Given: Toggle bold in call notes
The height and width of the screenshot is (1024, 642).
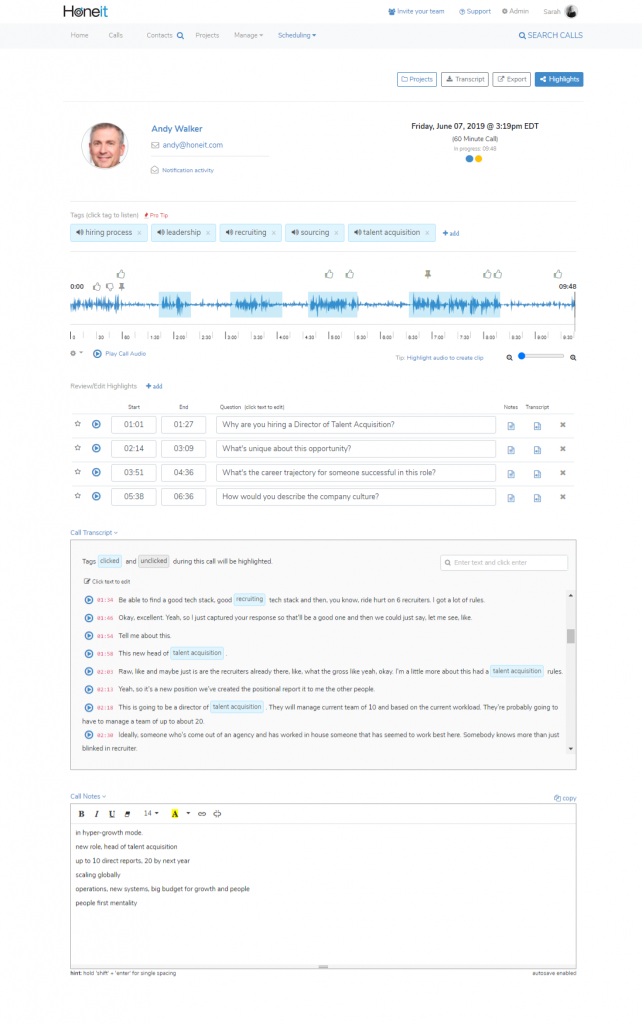Looking at the screenshot, I should pyautogui.click(x=82, y=814).
